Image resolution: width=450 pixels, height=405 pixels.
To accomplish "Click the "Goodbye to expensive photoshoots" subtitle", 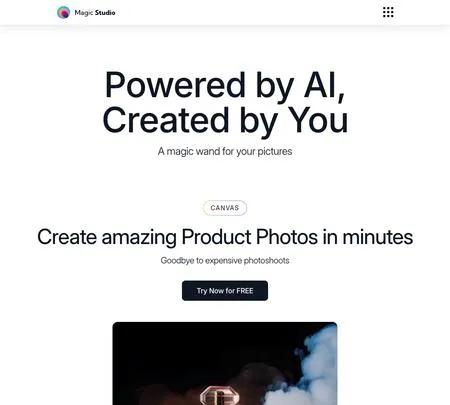I will (225, 260).
